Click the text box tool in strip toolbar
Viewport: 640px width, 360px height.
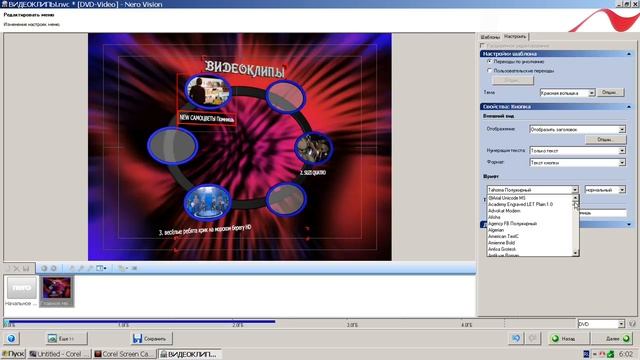pos(101,268)
